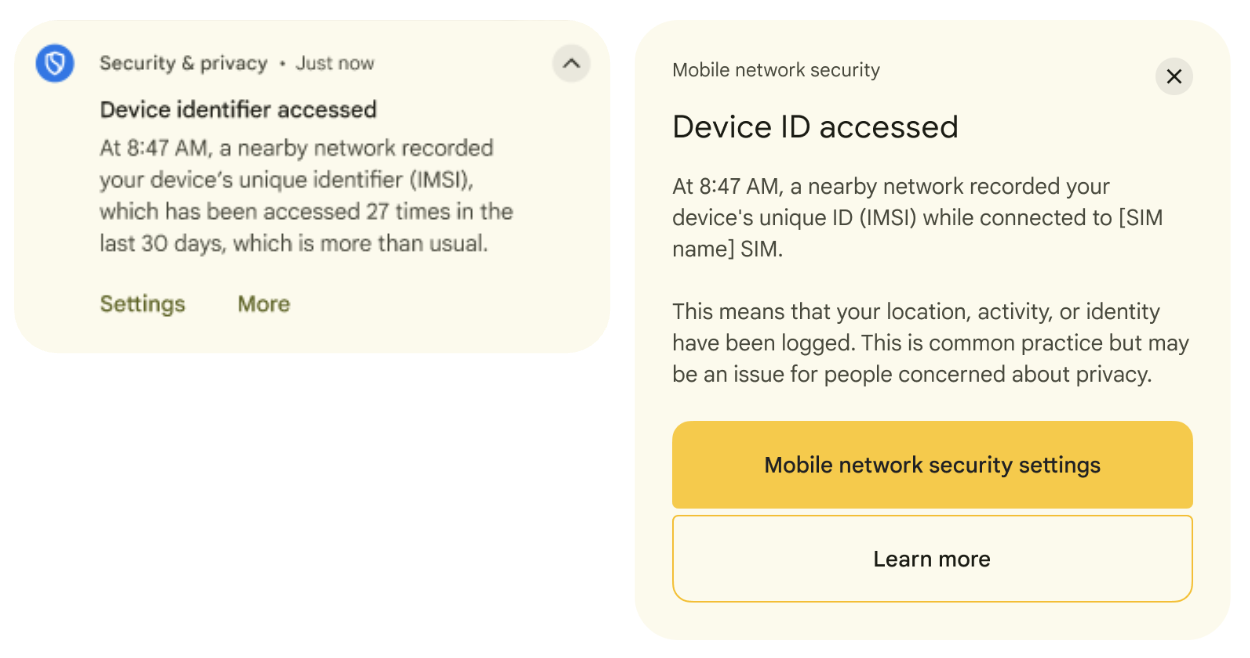Tap the blue Security & privacy shield icon
The height and width of the screenshot is (658, 1250).
[54, 63]
